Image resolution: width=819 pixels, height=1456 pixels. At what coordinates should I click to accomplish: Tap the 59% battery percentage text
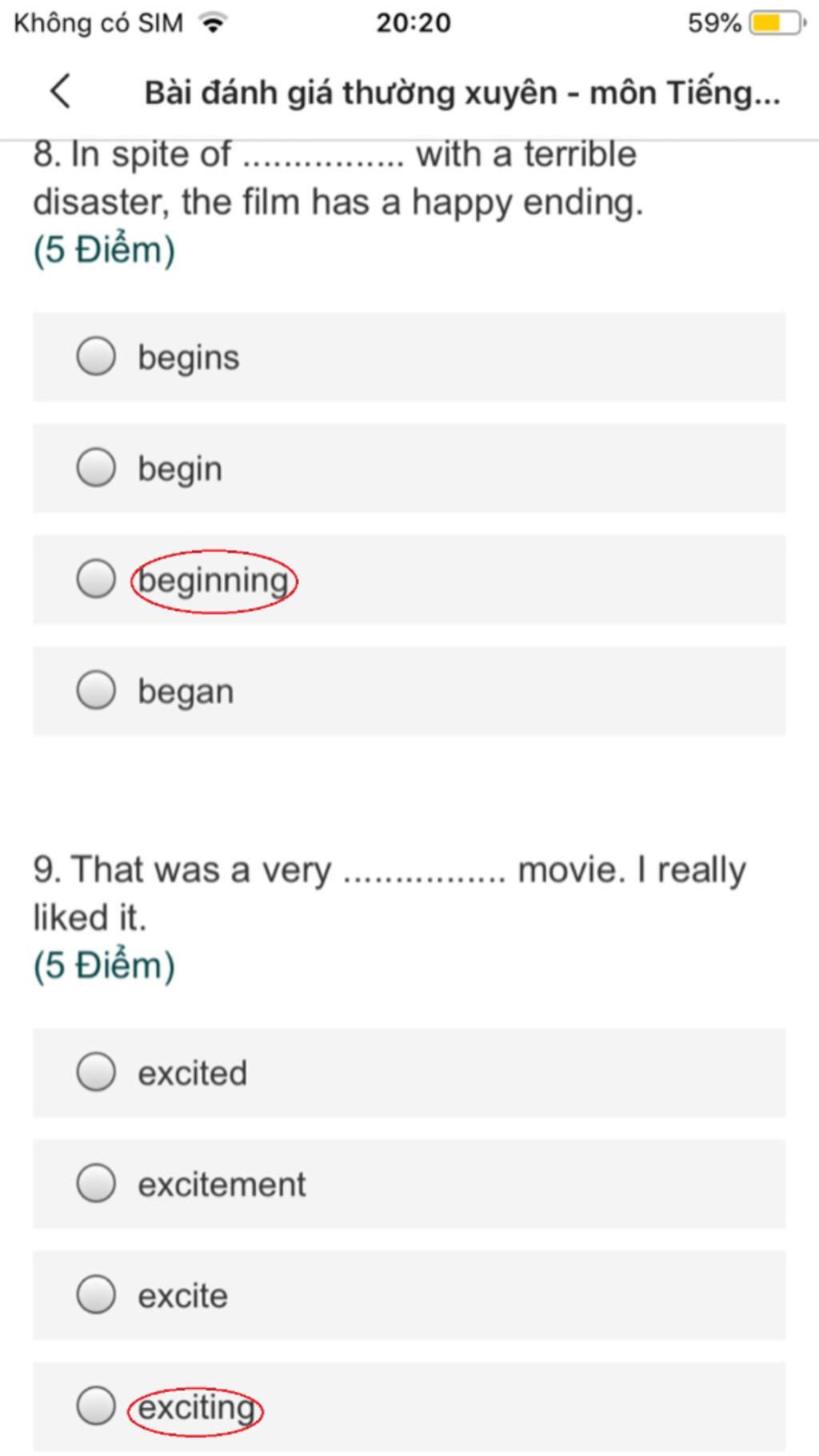point(713,22)
